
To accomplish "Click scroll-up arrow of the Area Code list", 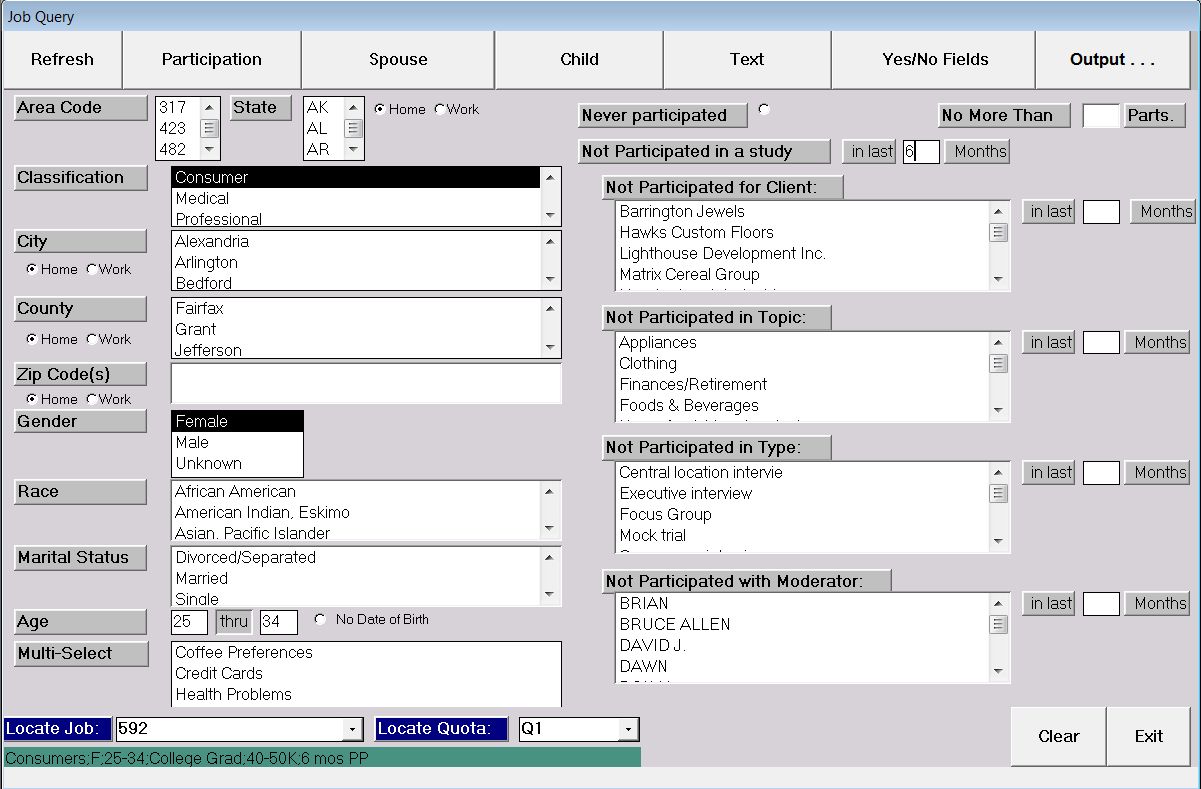I will coord(209,108).
